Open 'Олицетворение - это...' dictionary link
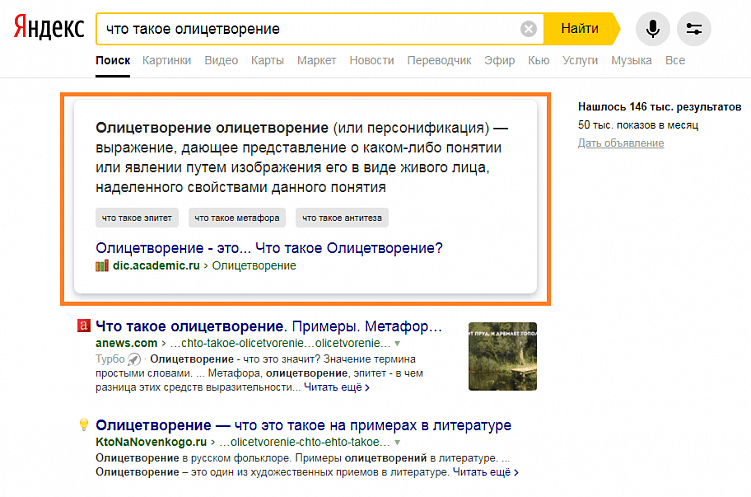Screen dimensions: 751x497 [x=269, y=247]
